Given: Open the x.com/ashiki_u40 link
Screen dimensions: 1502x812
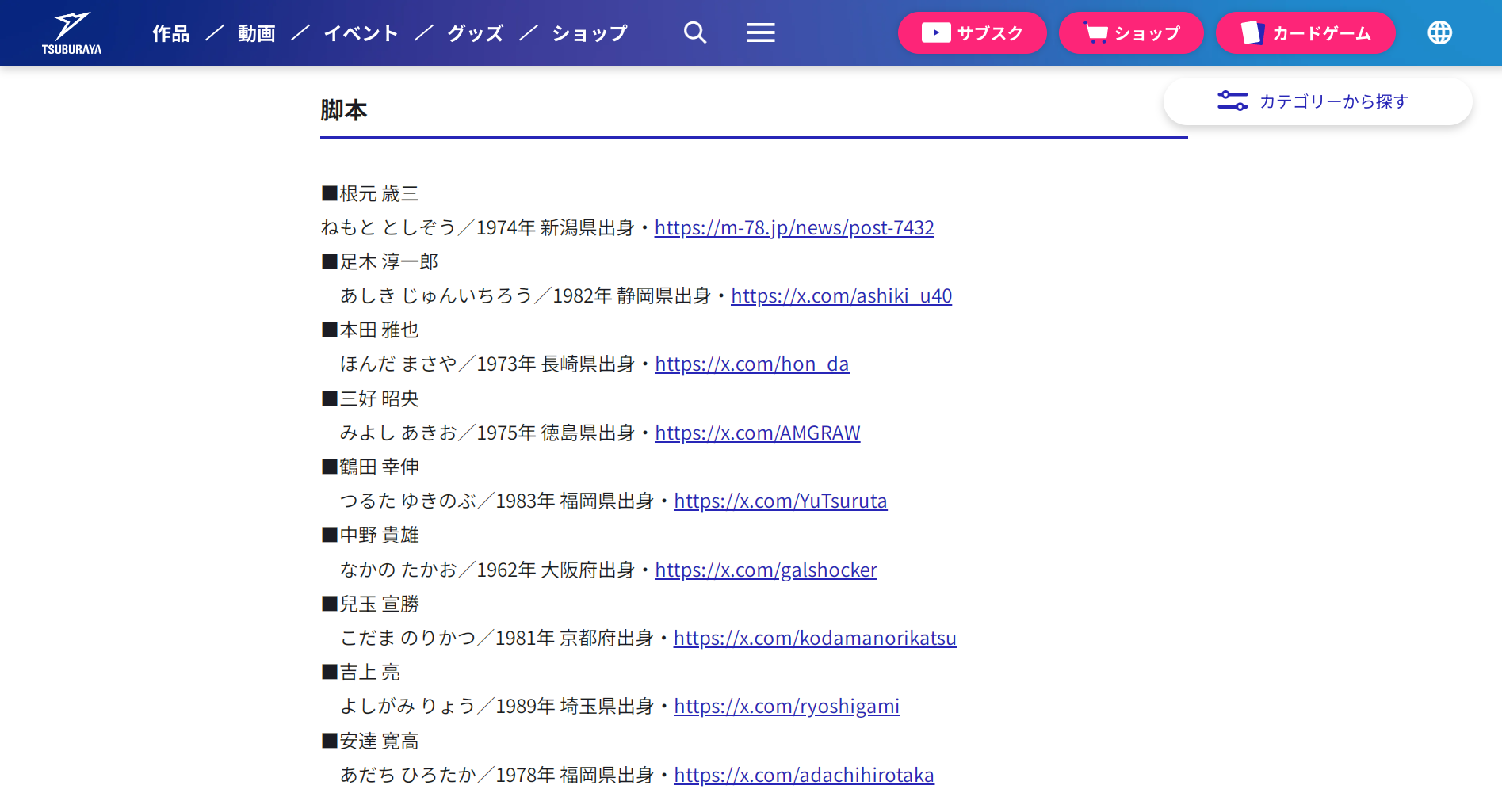Looking at the screenshot, I should click(x=842, y=296).
